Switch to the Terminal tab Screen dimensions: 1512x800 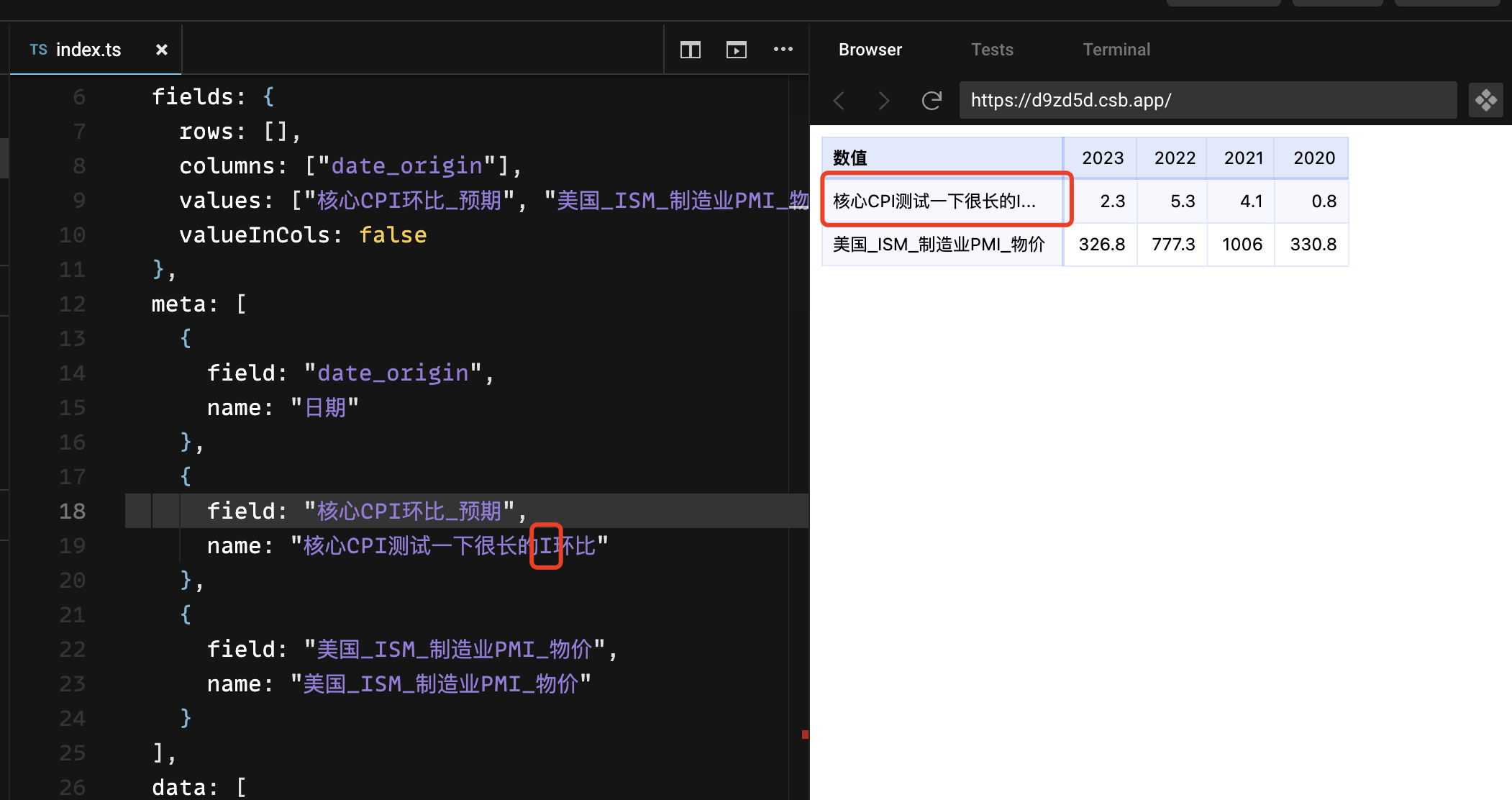[1116, 49]
